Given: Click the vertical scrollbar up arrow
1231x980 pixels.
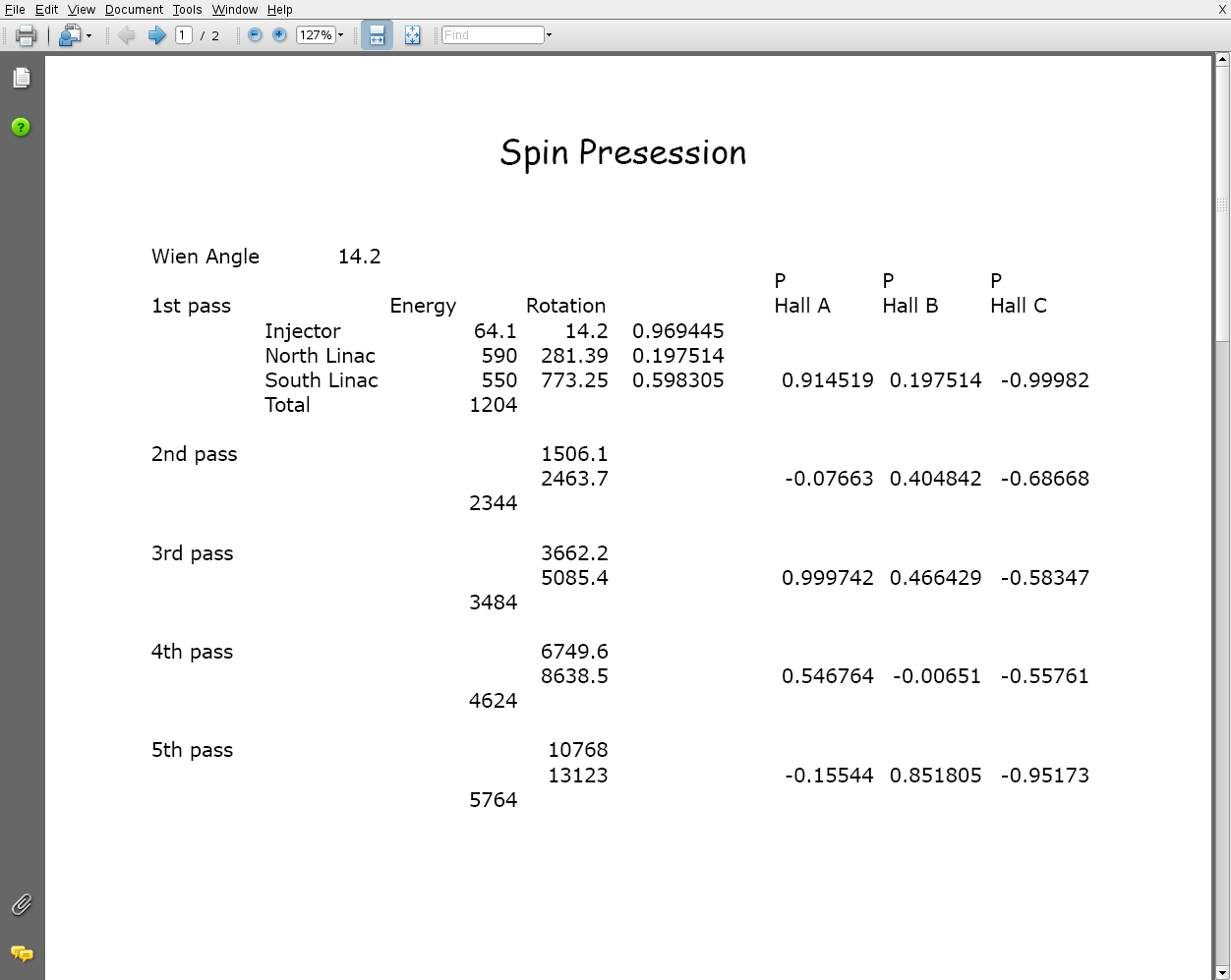Looking at the screenshot, I should point(1222,60).
